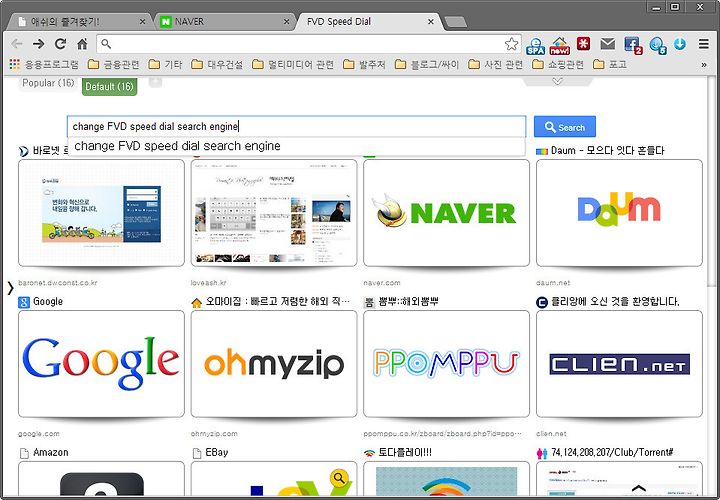Go back with the browser back arrow

(x=17, y=44)
